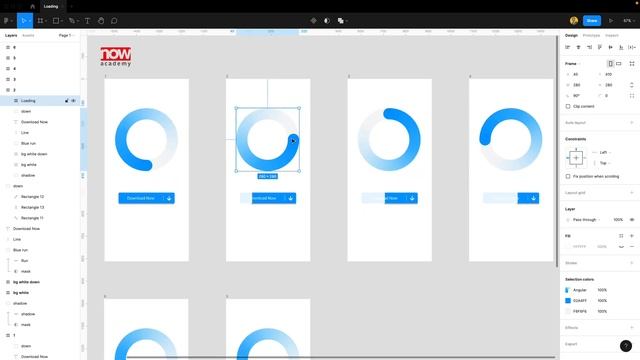Image resolution: width=640 pixels, height=360 pixels.
Task: Open the Page 1 dropdown
Action: click(x=67, y=36)
